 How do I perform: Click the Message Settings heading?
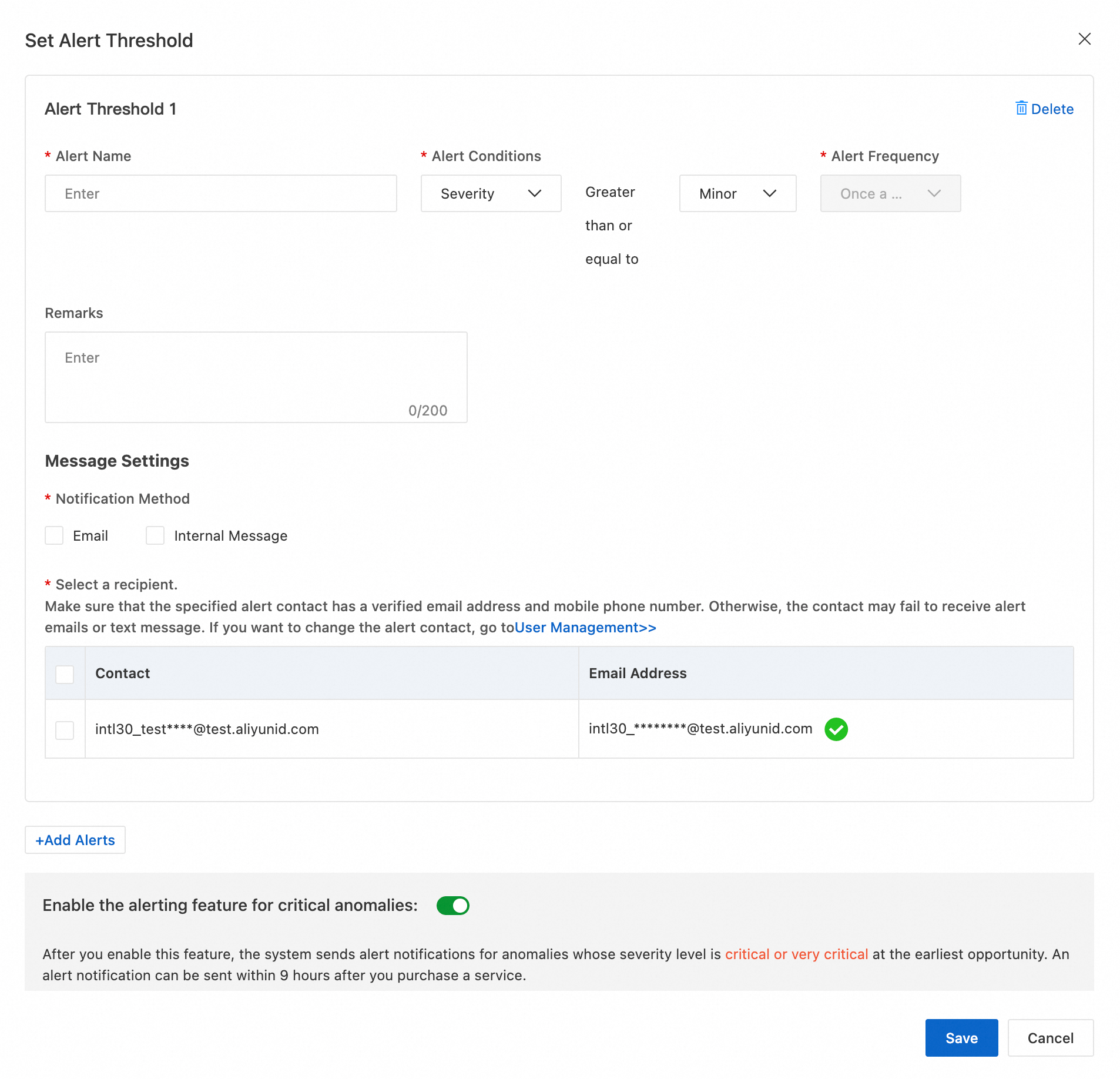[x=117, y=461]
